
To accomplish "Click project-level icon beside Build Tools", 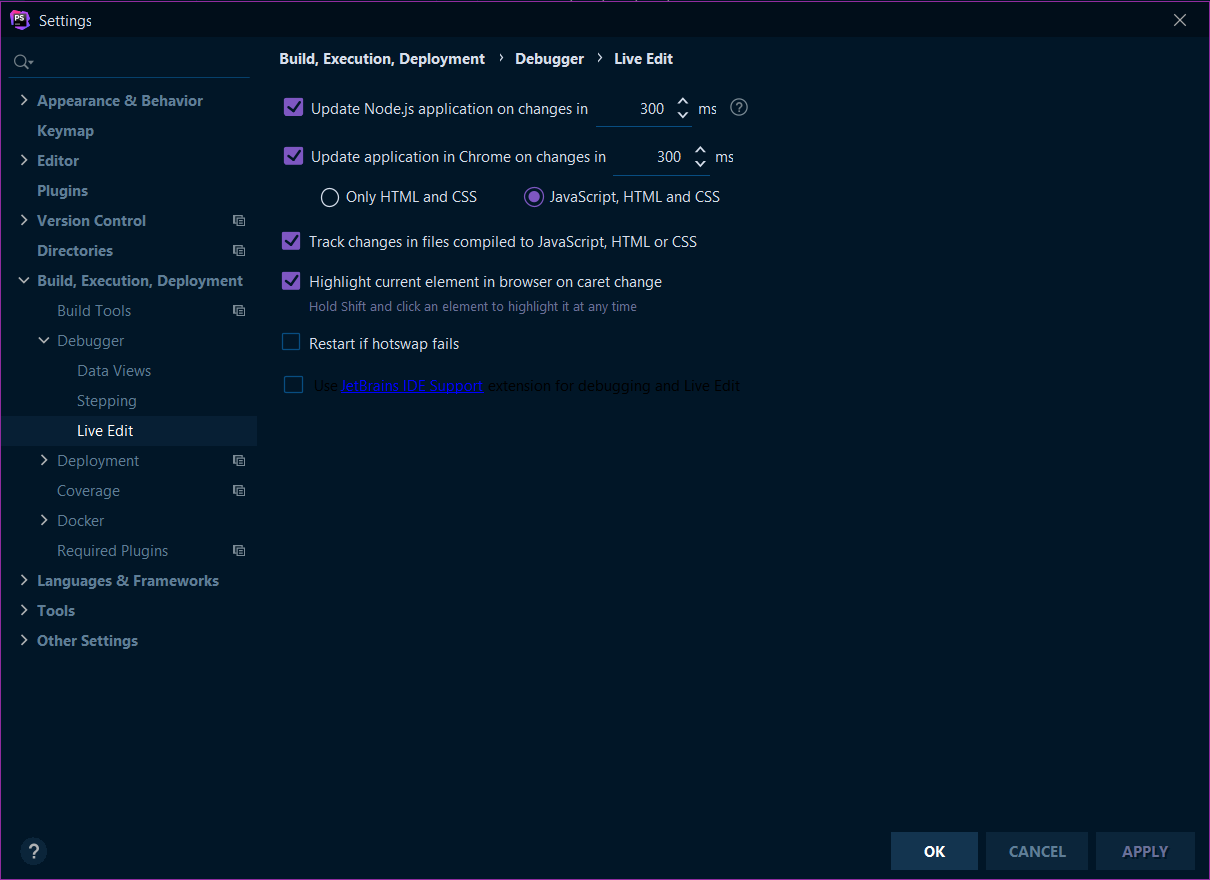I will pos(239,310).
